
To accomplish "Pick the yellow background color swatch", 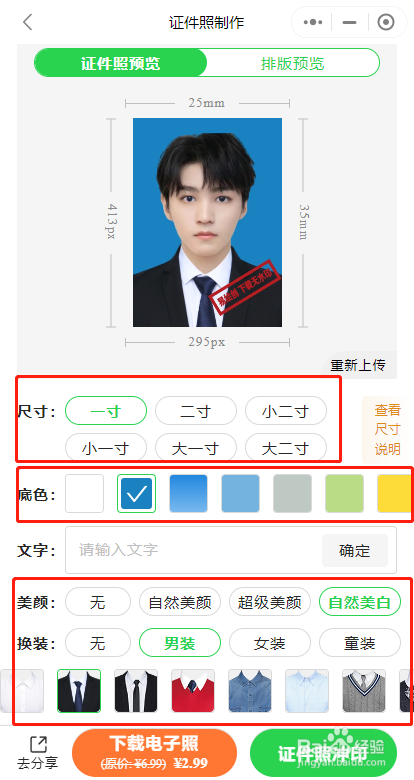I will click(395, 493).
